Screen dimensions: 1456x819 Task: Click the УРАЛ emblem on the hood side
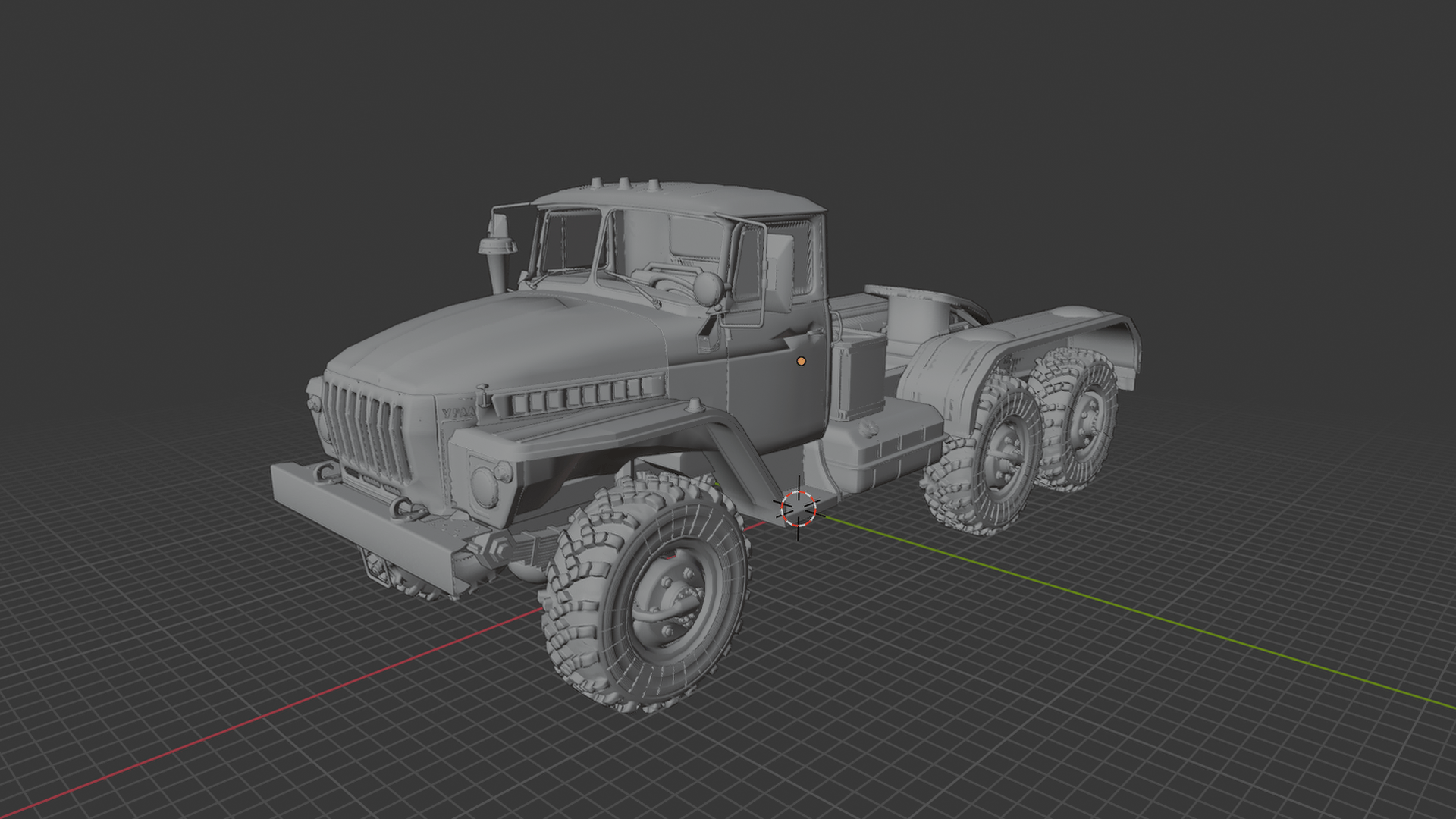(458, 413)
